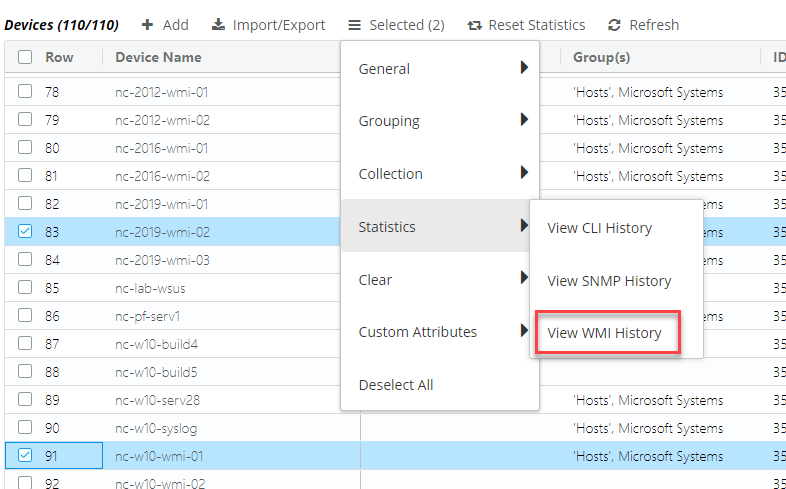Click the hamburger icon beside Selected (2)

355,25
